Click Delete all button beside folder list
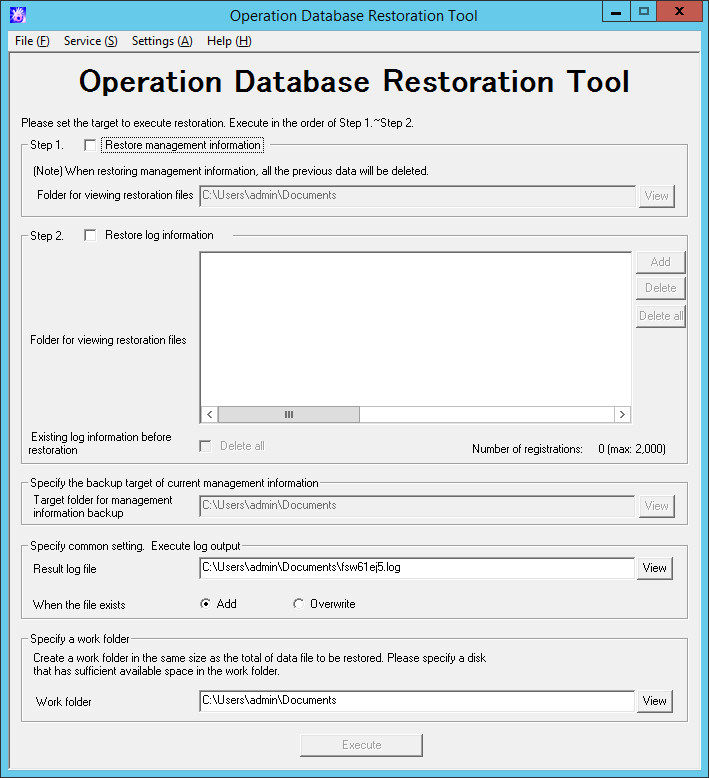 tap(660, 316)
